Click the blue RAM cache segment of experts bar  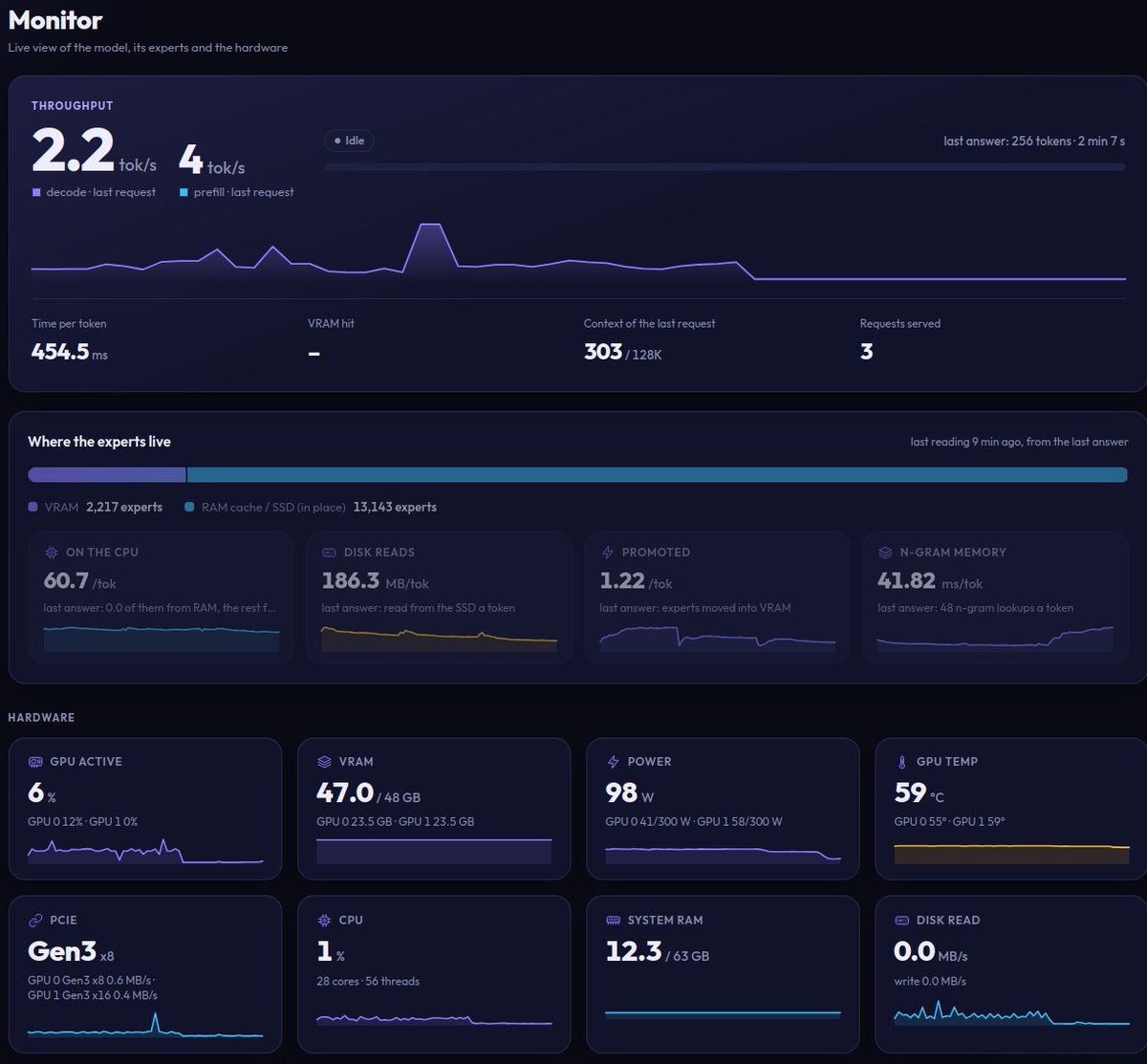[658, 475]
